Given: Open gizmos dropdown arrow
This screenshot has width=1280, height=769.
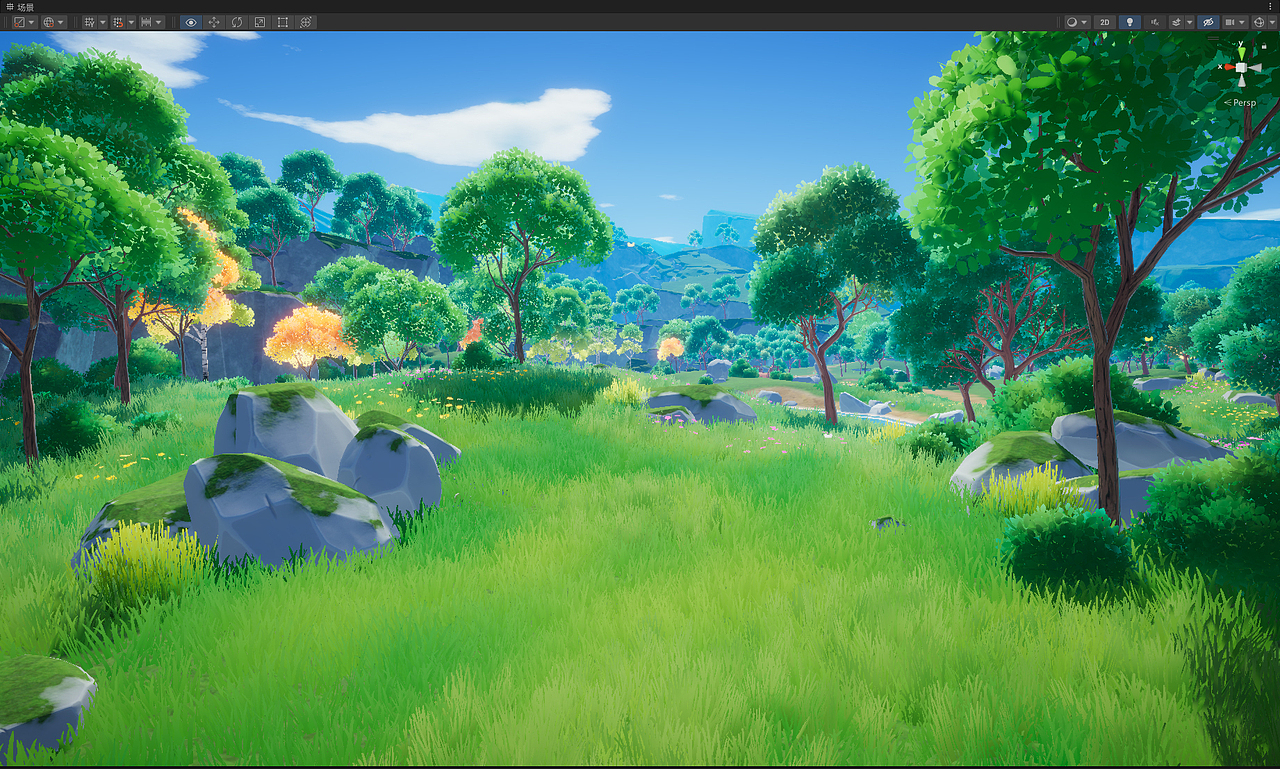Looking at the screenshot, I should 1273,22.
